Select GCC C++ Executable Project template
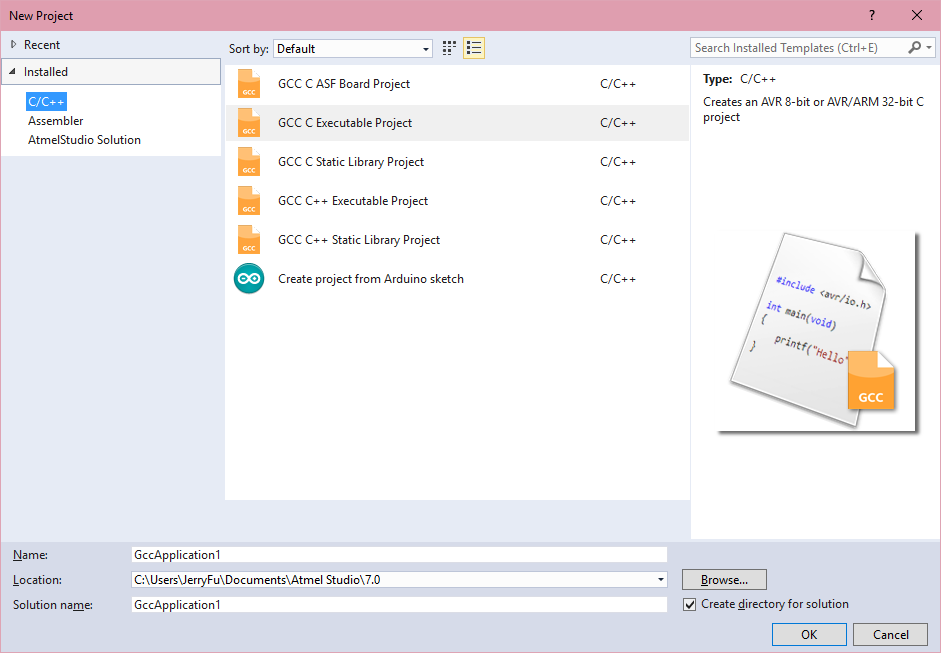 click(457, 201)
